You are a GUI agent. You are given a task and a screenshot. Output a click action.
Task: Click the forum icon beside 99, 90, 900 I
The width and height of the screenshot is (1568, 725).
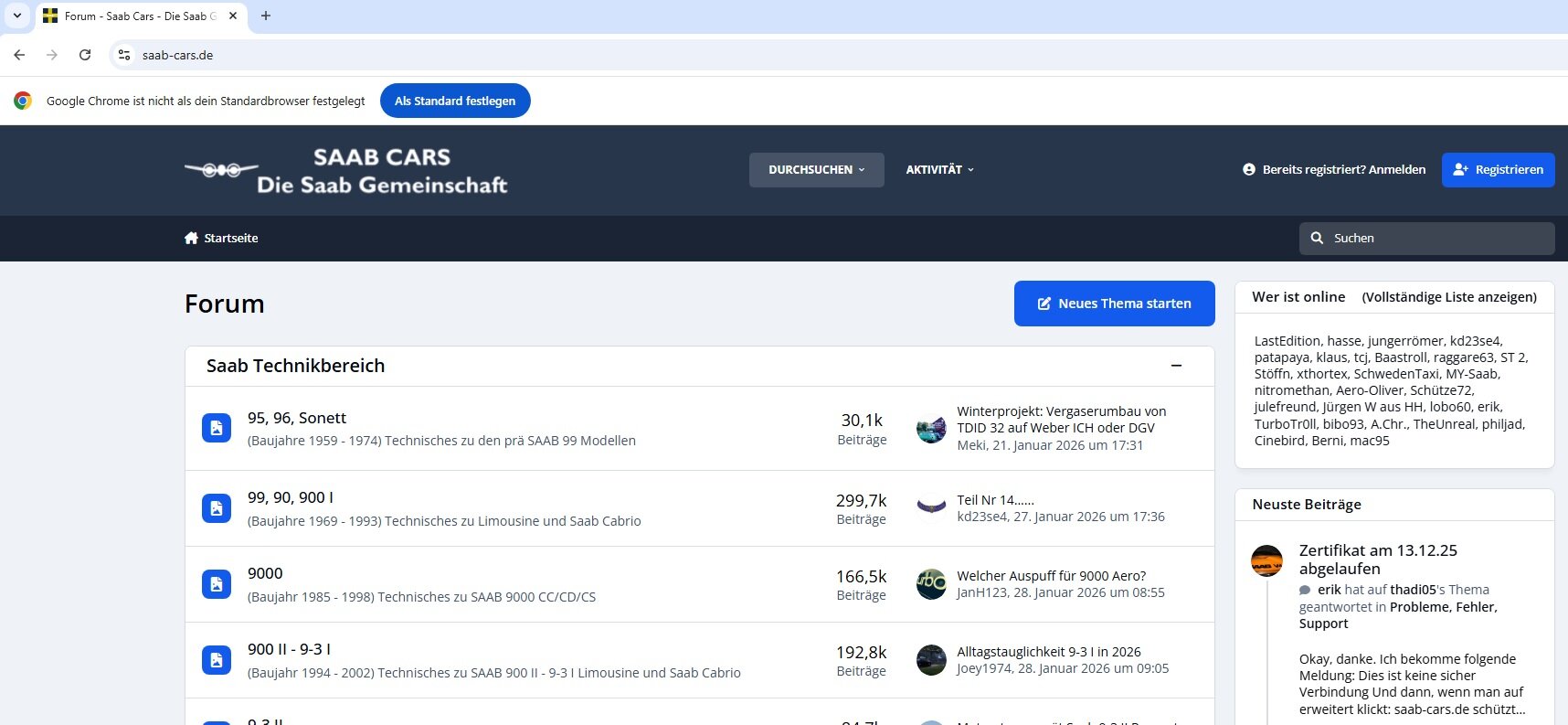coord(217,508)
